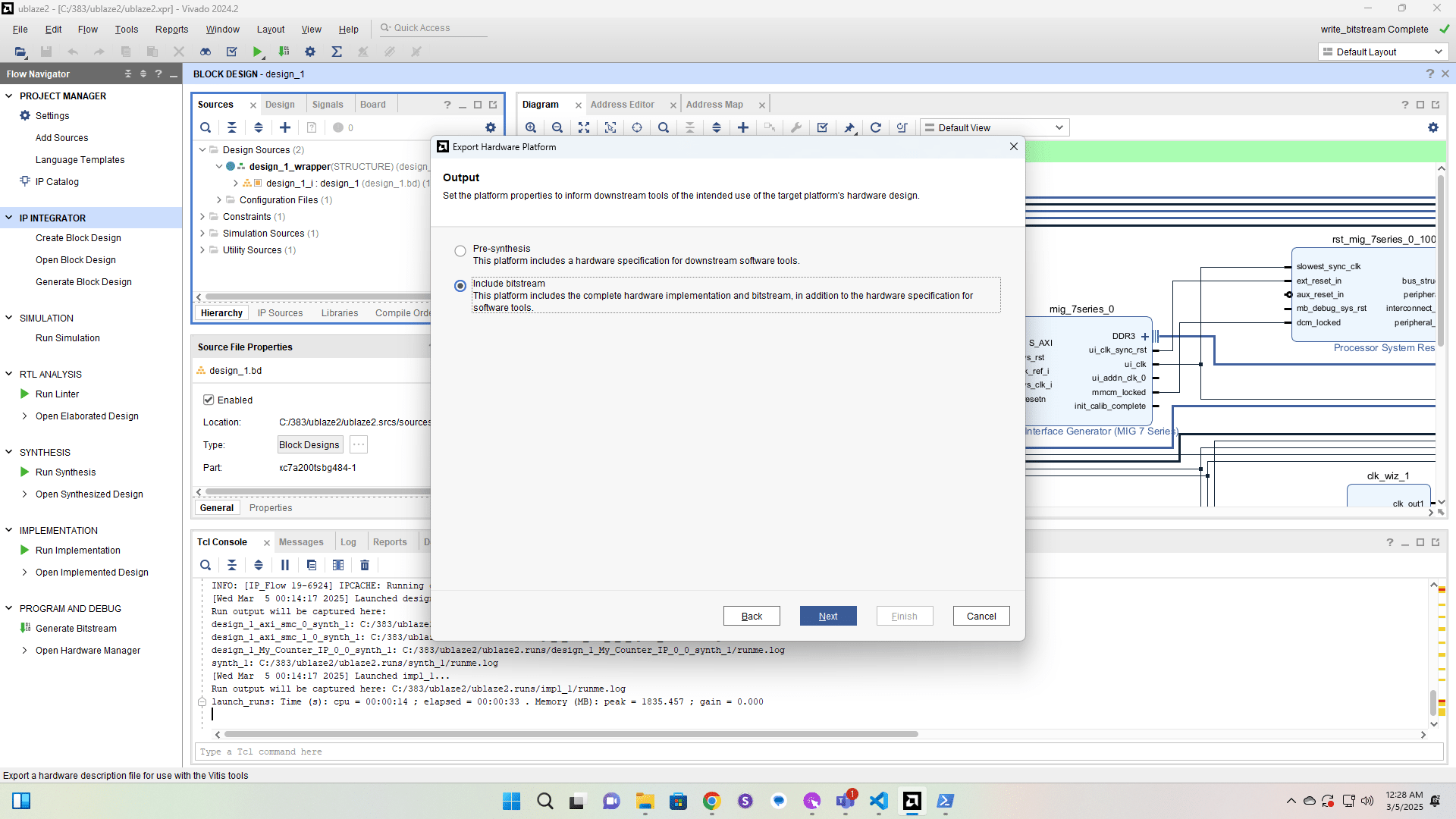1456x819 pixels.
Task: Select the Include bitstream radio option
Action: (460, 286)
